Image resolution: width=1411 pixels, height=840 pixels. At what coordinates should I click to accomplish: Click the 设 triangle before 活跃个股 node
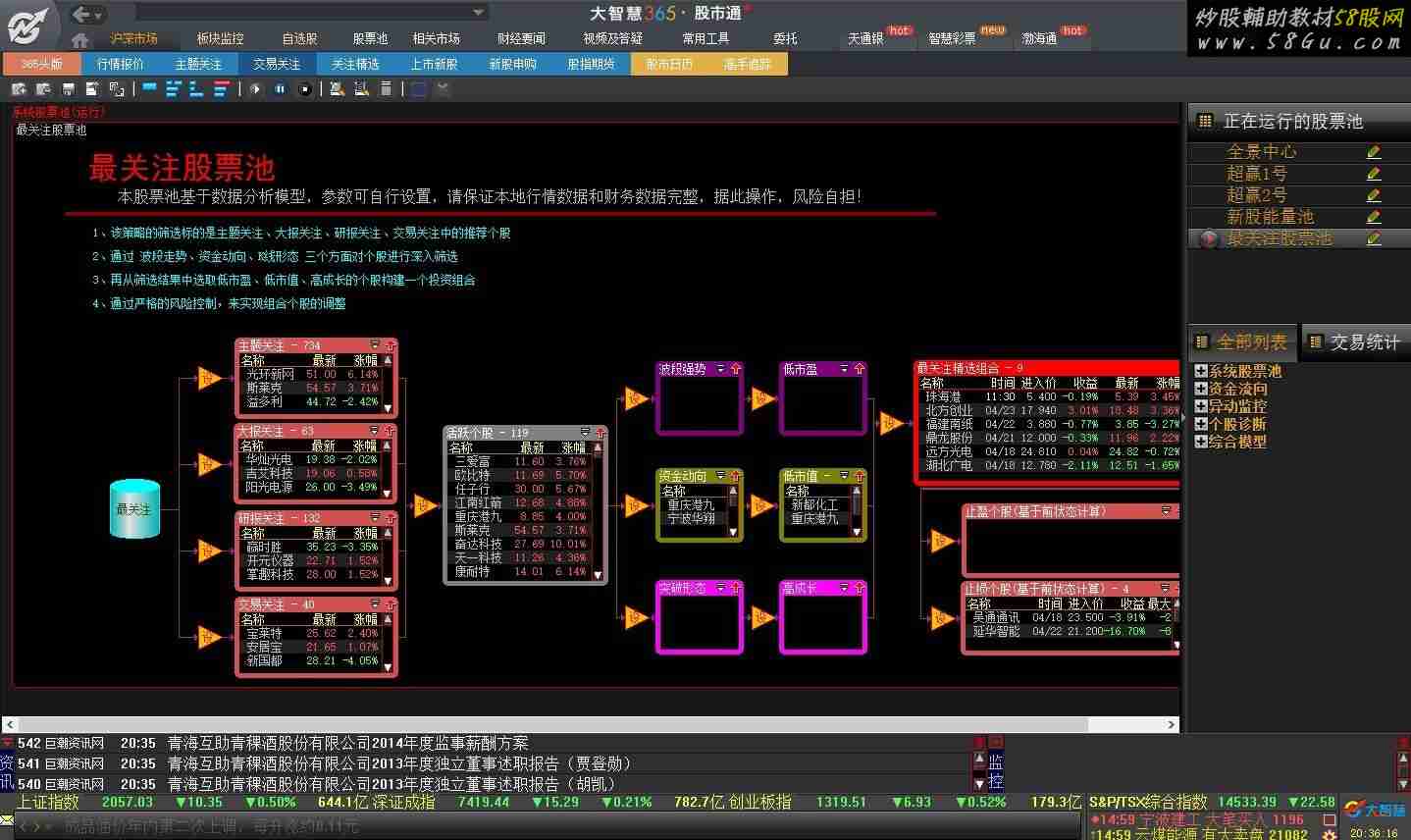(x=425, y=505)
